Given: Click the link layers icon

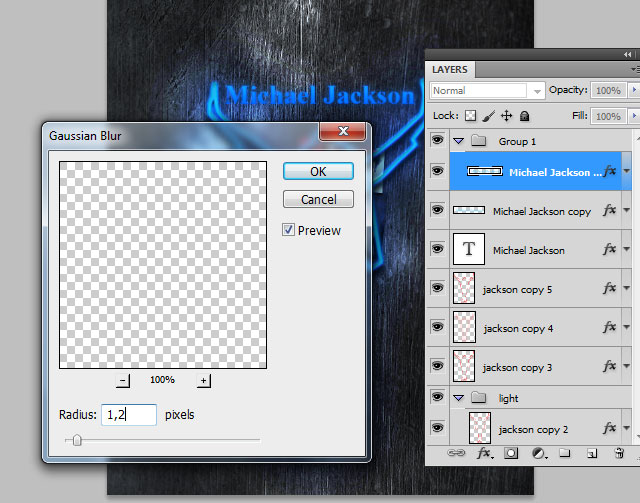Looking at the screenshot, I should coord(456,453).
